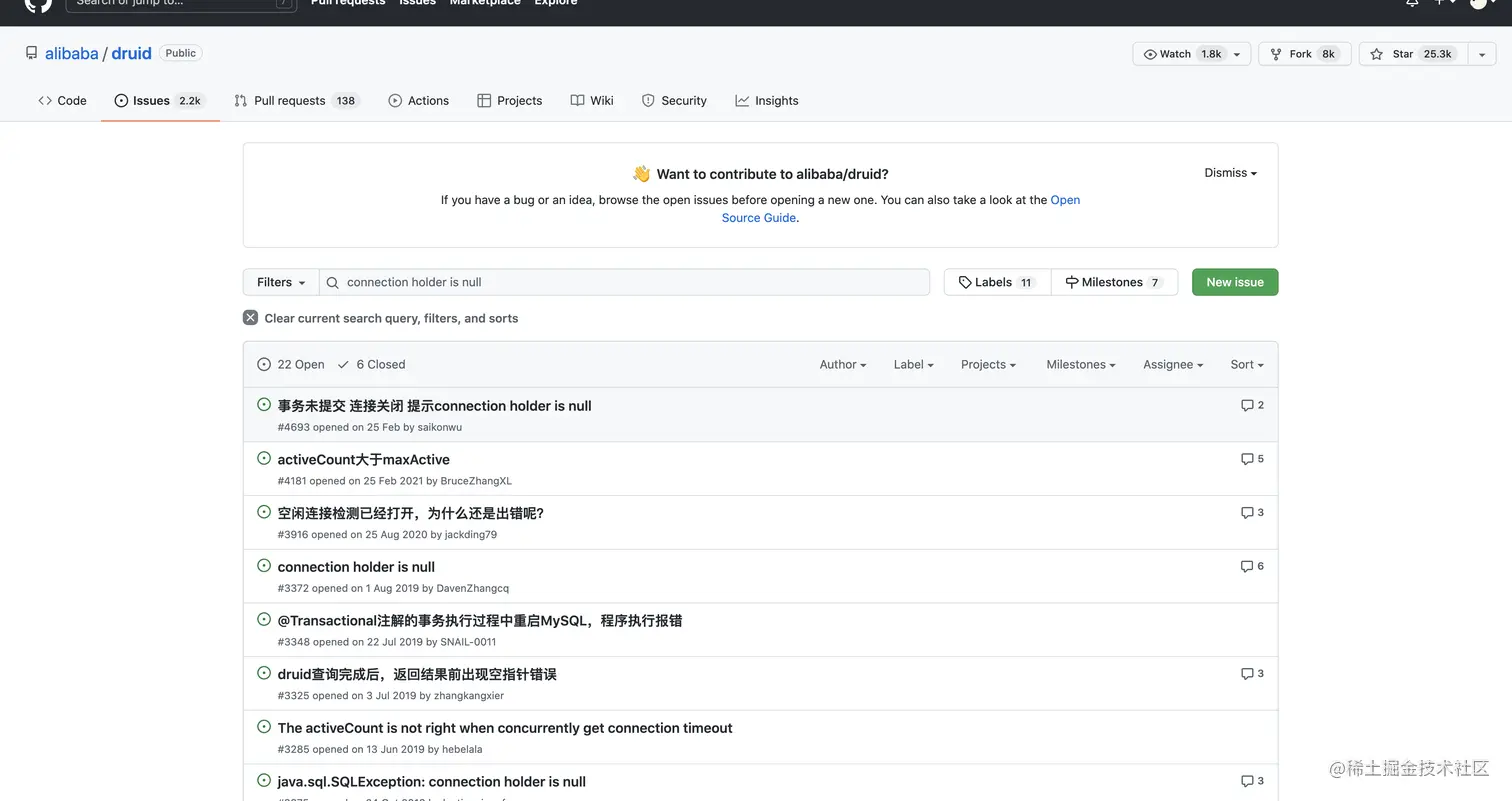Open issue 'connection holder is null' #3372
1512x801 pixels.
[x=356, y=567]
